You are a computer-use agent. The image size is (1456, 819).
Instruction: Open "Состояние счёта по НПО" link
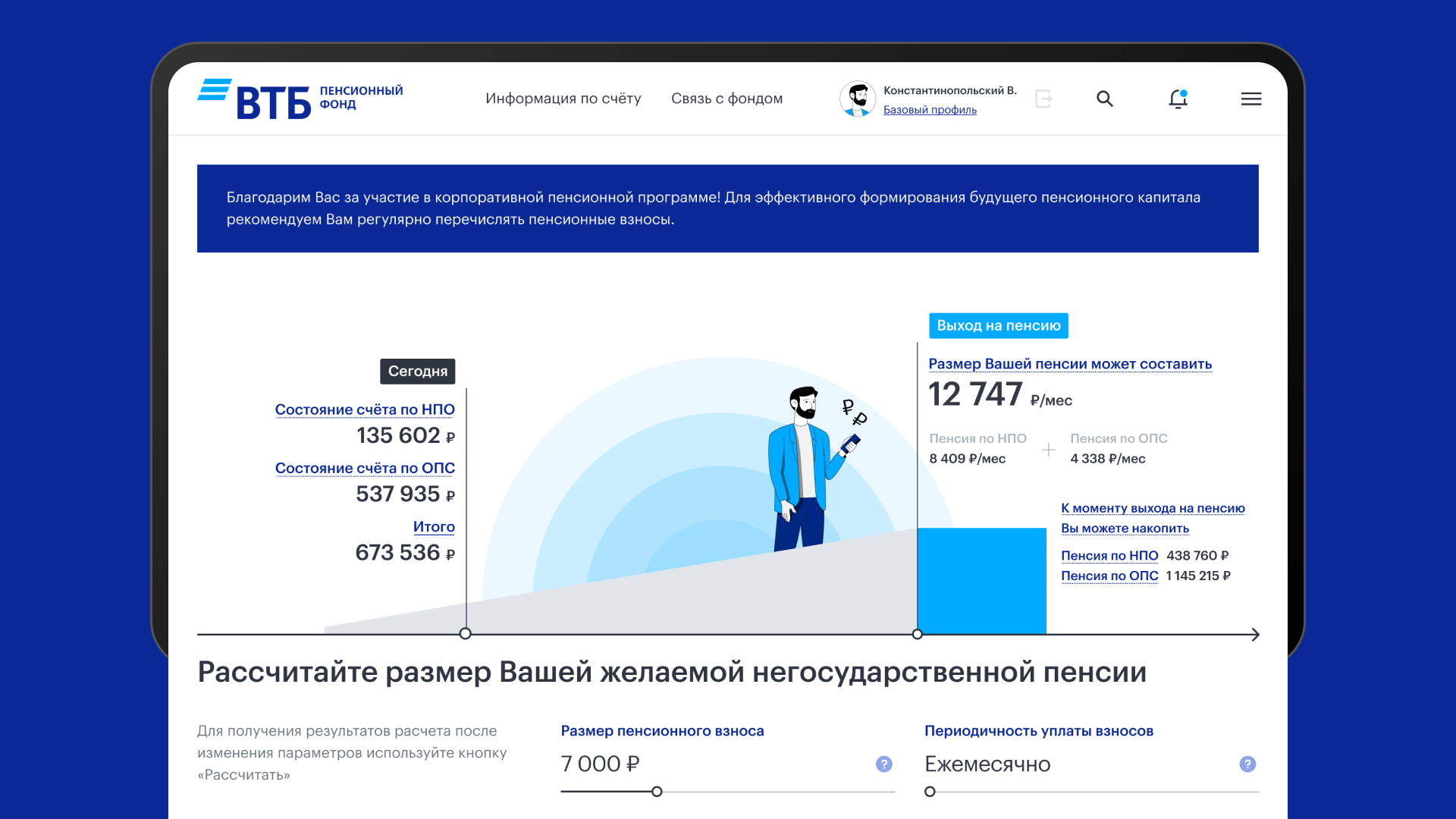pos(365,409)
